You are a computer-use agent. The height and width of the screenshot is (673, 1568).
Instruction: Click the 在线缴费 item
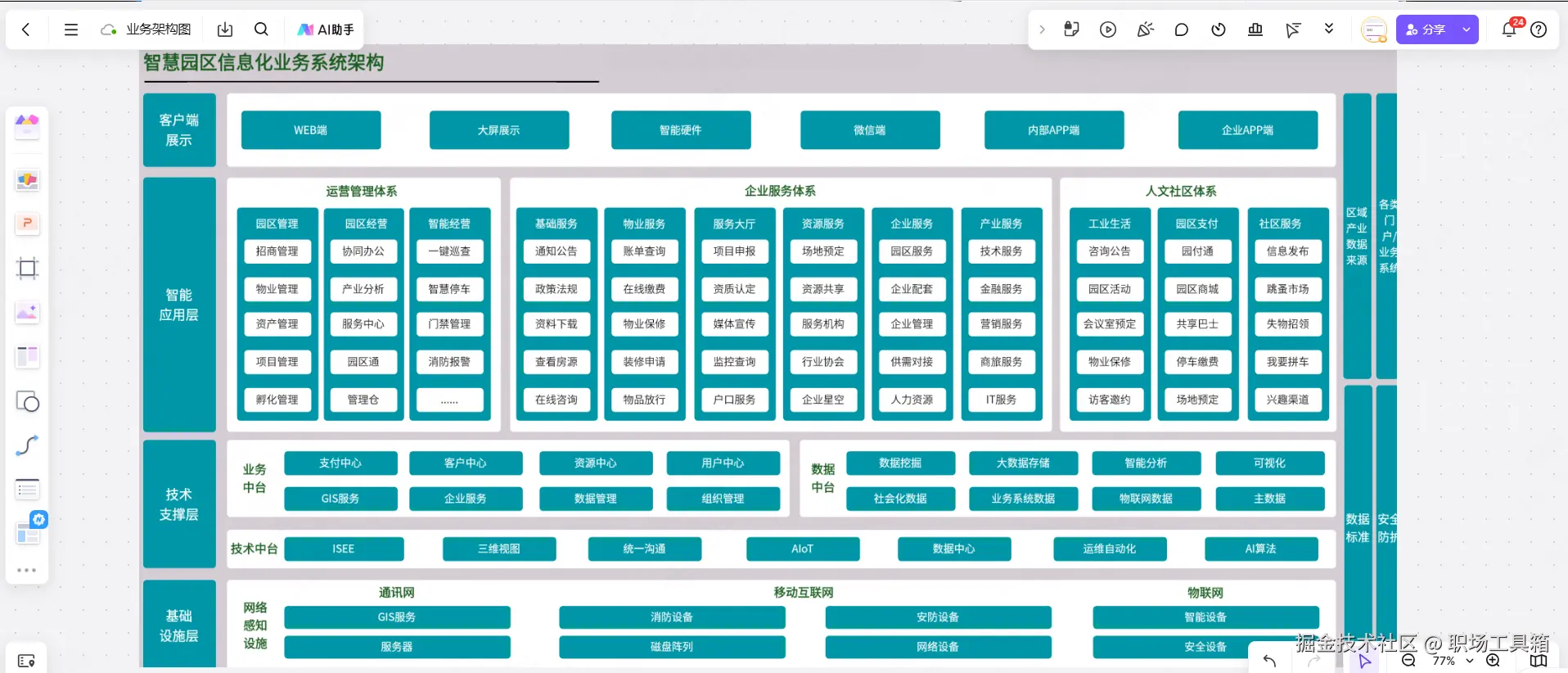pyautogui.click(x=644, y=289)
